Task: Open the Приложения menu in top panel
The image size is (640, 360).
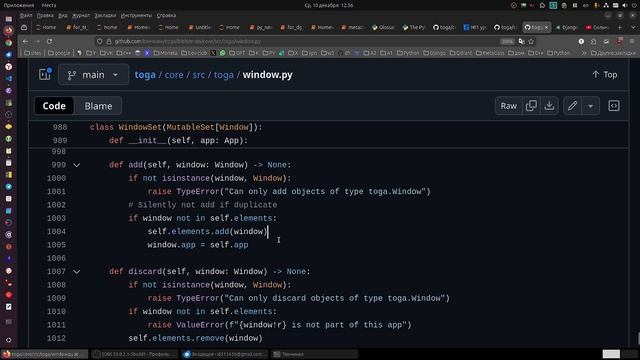Action: (19, 5)
